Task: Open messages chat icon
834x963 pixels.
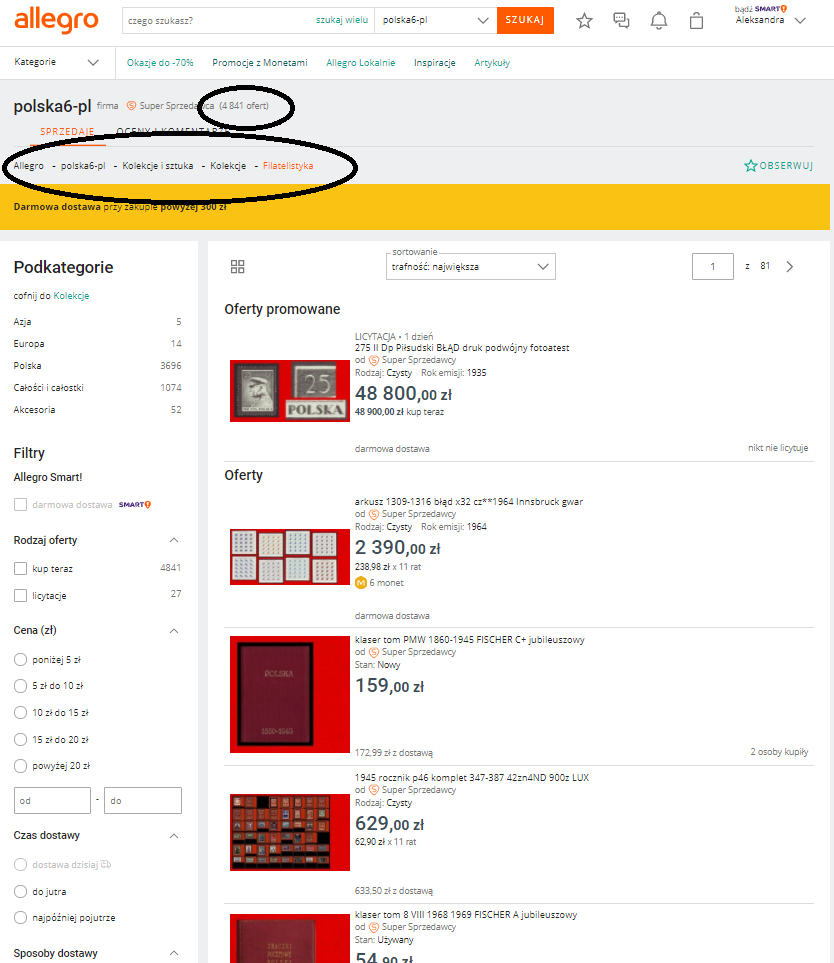Action: tap(621, 21)
